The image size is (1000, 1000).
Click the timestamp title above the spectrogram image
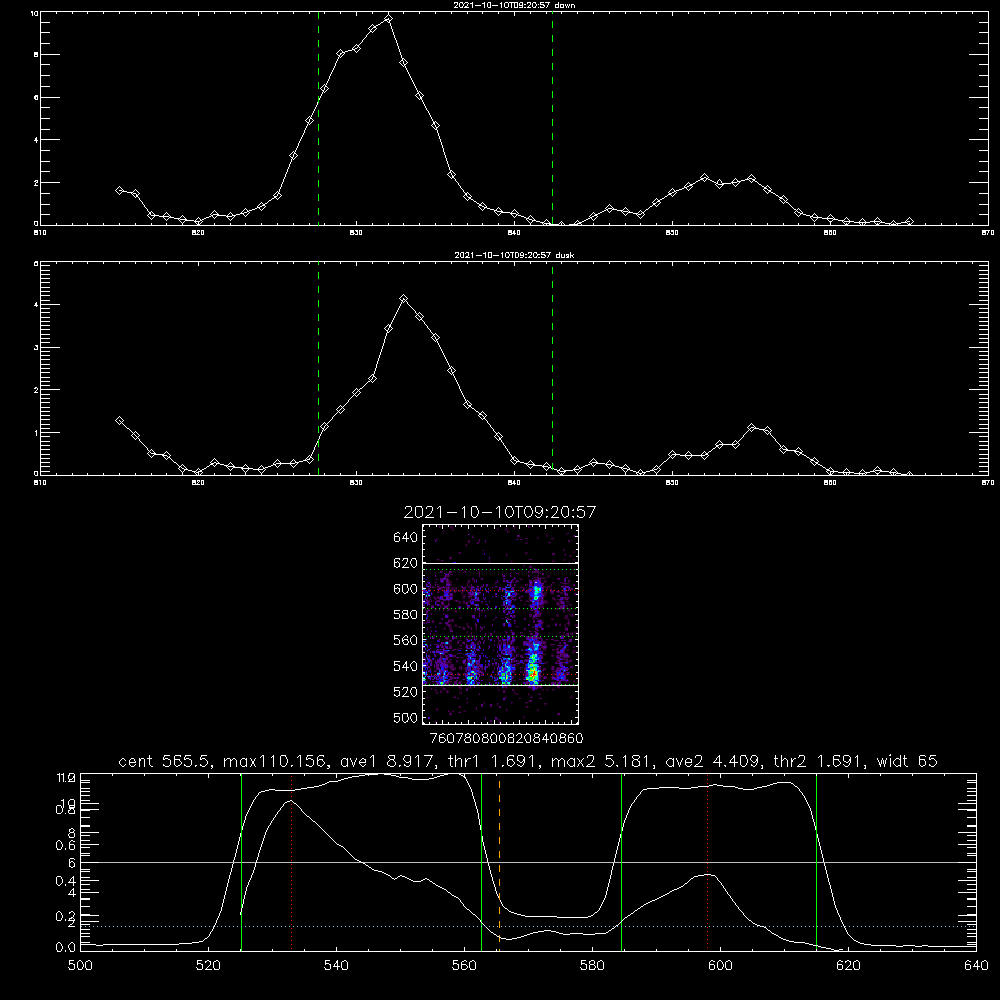(500, 512)
